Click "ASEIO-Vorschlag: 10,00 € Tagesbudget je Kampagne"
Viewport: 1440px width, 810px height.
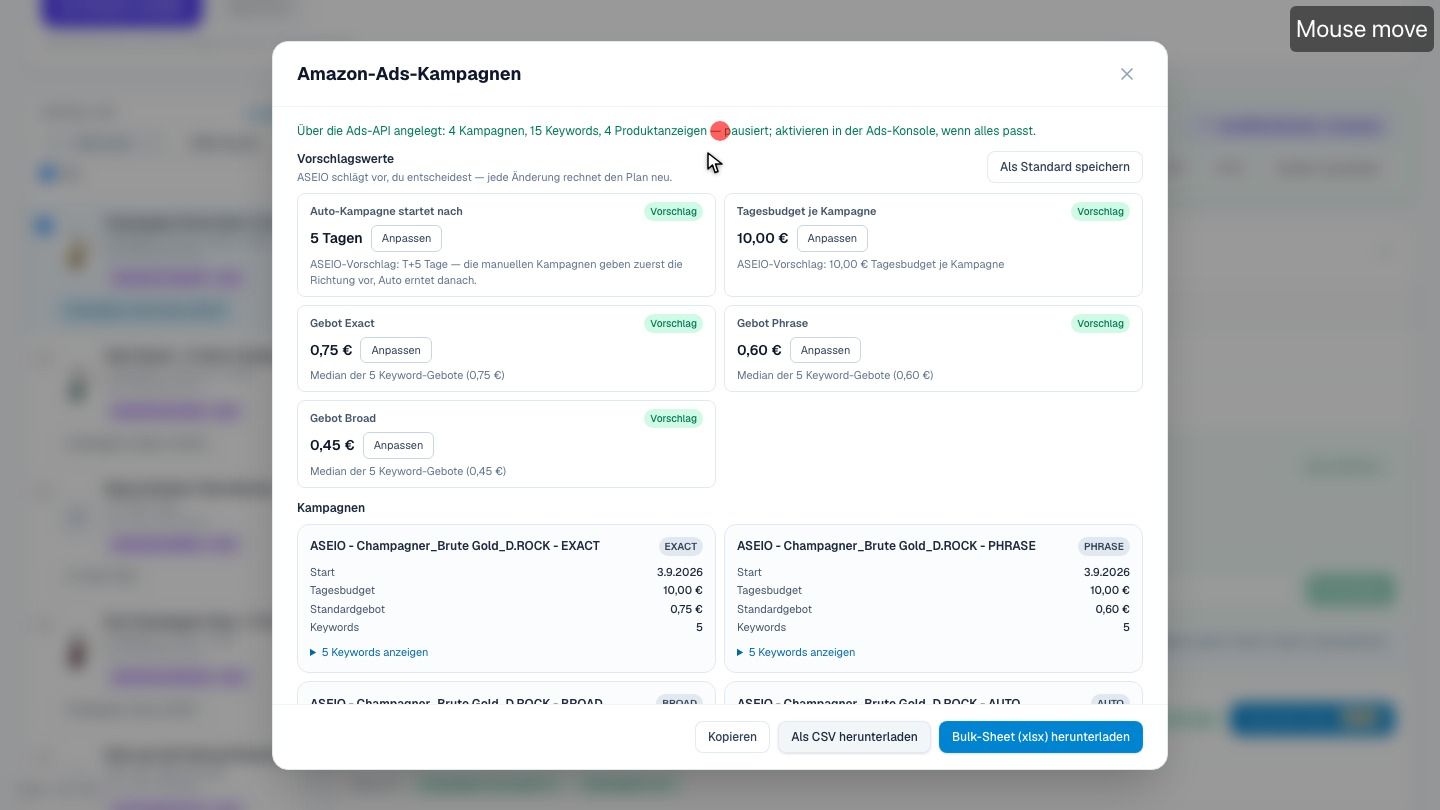870,264
